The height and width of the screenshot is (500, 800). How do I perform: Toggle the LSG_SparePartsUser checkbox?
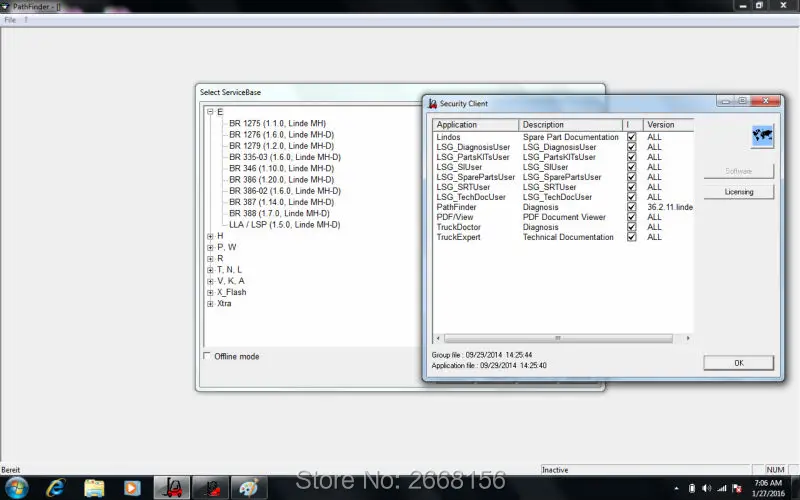[632, 177]
